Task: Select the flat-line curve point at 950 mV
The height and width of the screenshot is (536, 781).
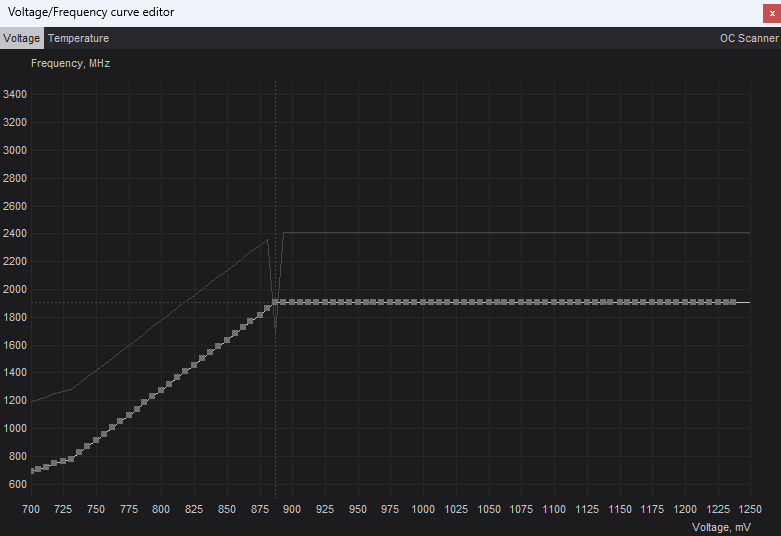Action: (357, 302)
